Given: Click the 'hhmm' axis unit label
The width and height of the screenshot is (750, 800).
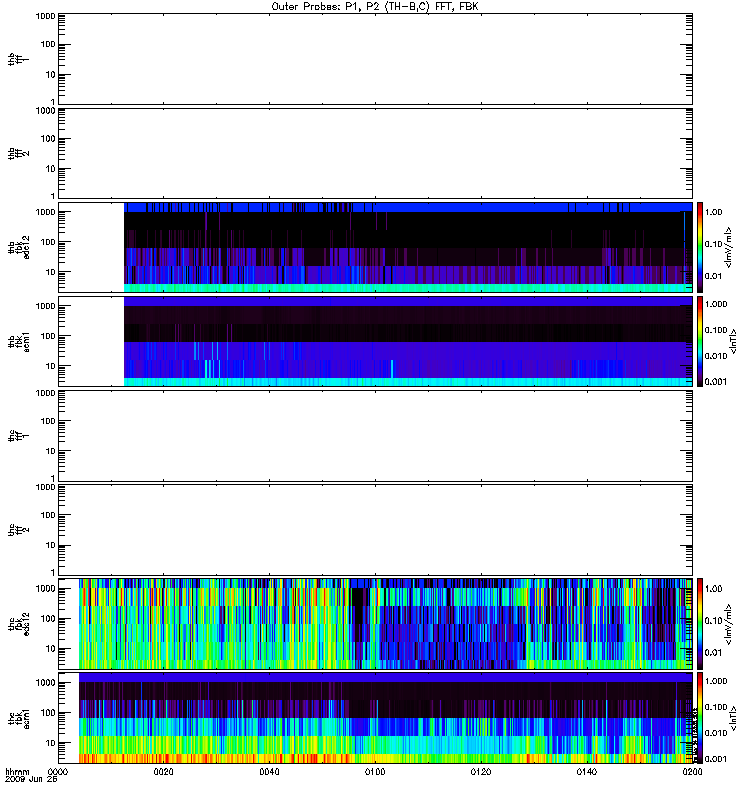Looking at the screenshot, I should (x=17, y=771).
